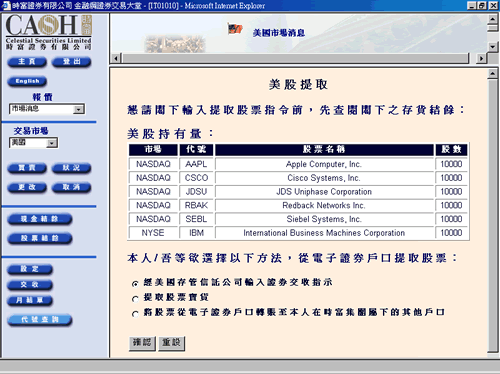Screen dimensions: 500x374
Task: Click the 股票名稱 column header
Action: click(x=324, y=150)
